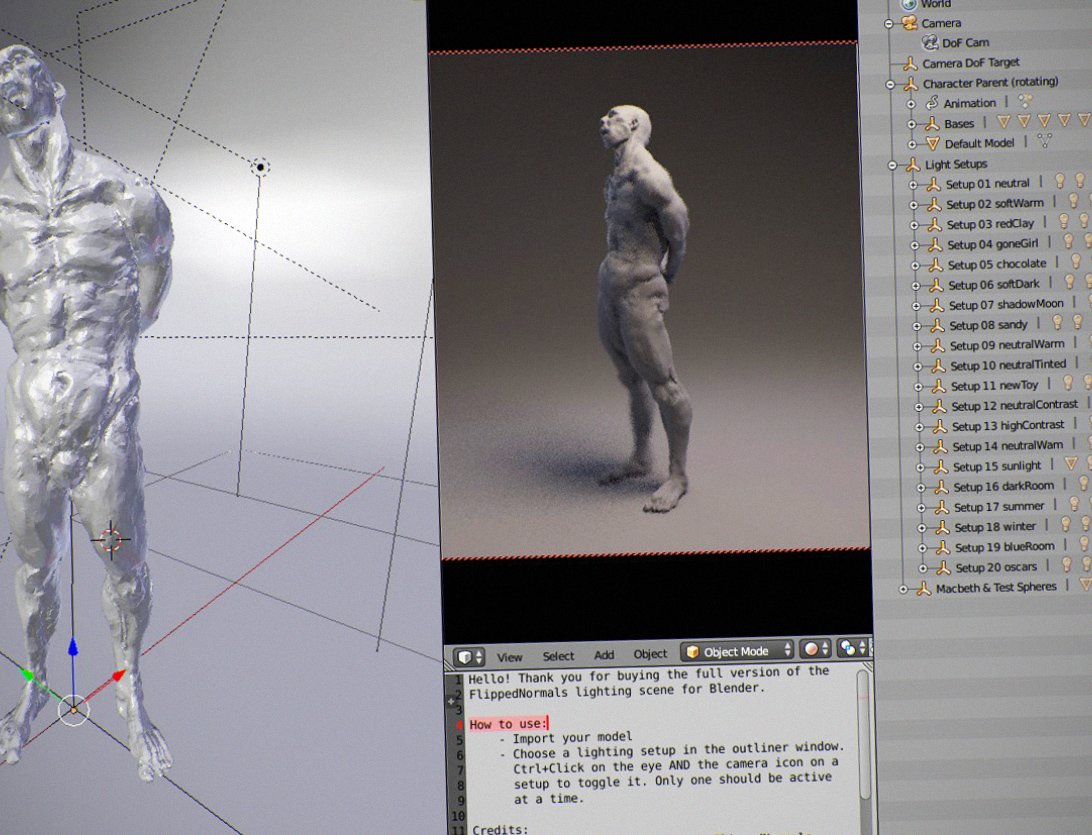The image size is (1092, 835).
Task: Select Setup 06 softDark in outliner
Action: coord(994,285)
